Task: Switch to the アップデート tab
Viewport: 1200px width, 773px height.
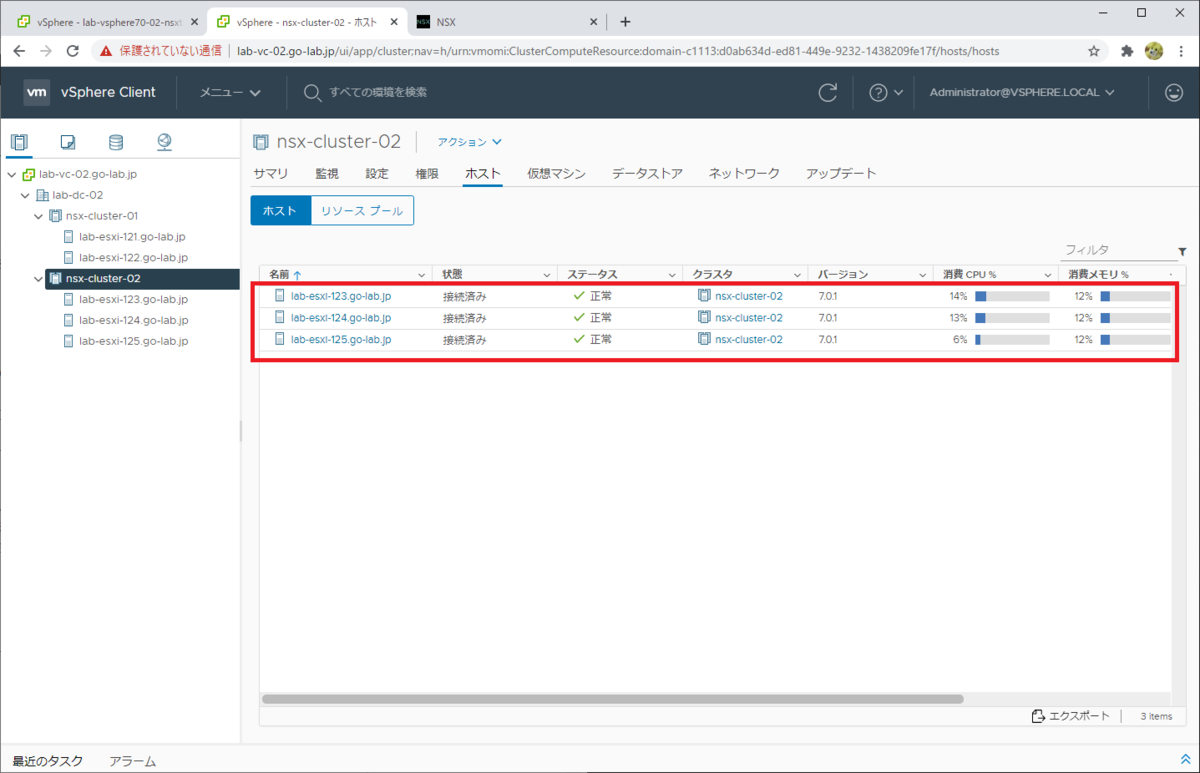Action: [841, 173]
